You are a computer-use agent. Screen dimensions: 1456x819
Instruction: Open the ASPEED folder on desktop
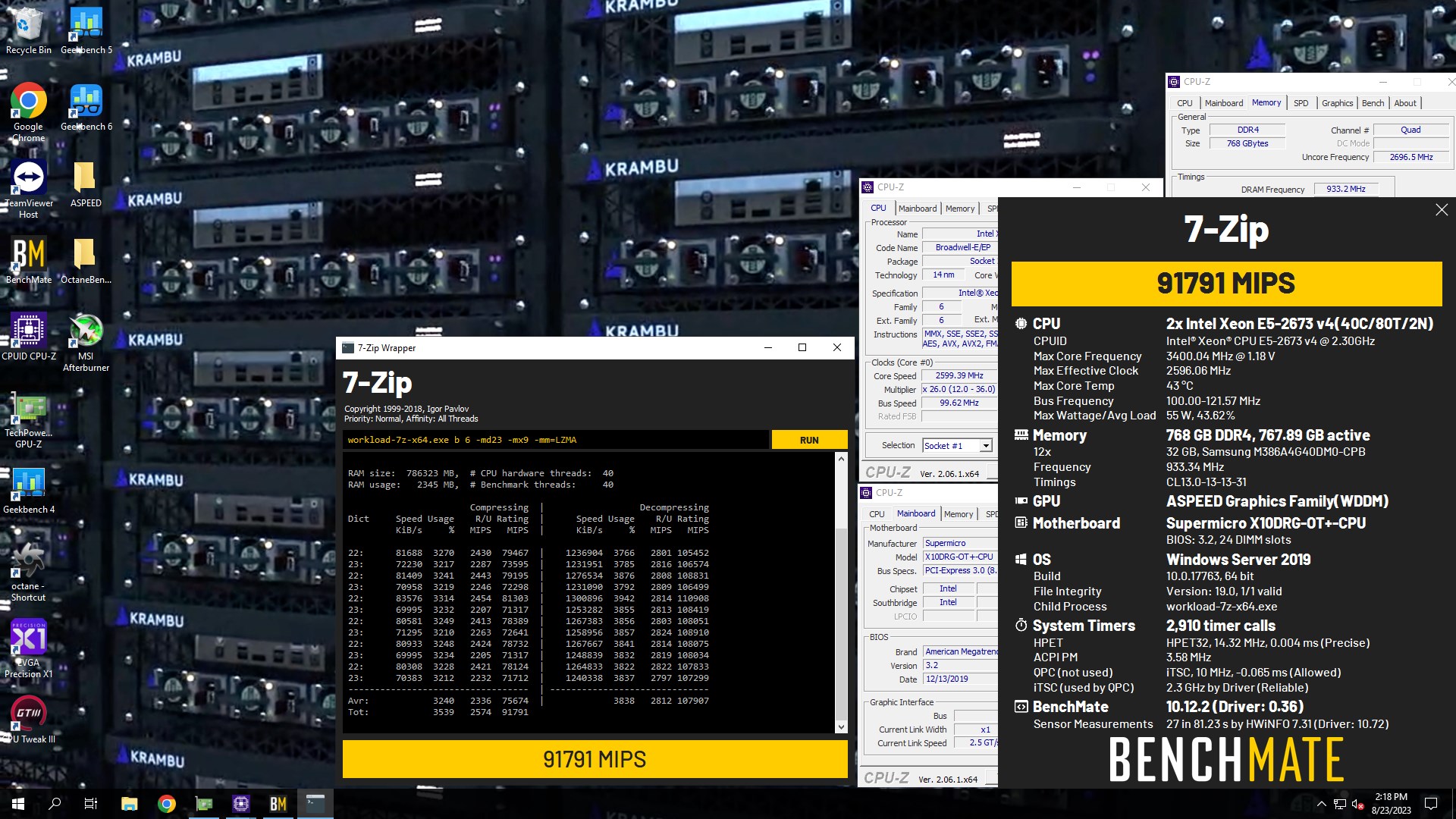pyautogui.click(x=86, y=184)
